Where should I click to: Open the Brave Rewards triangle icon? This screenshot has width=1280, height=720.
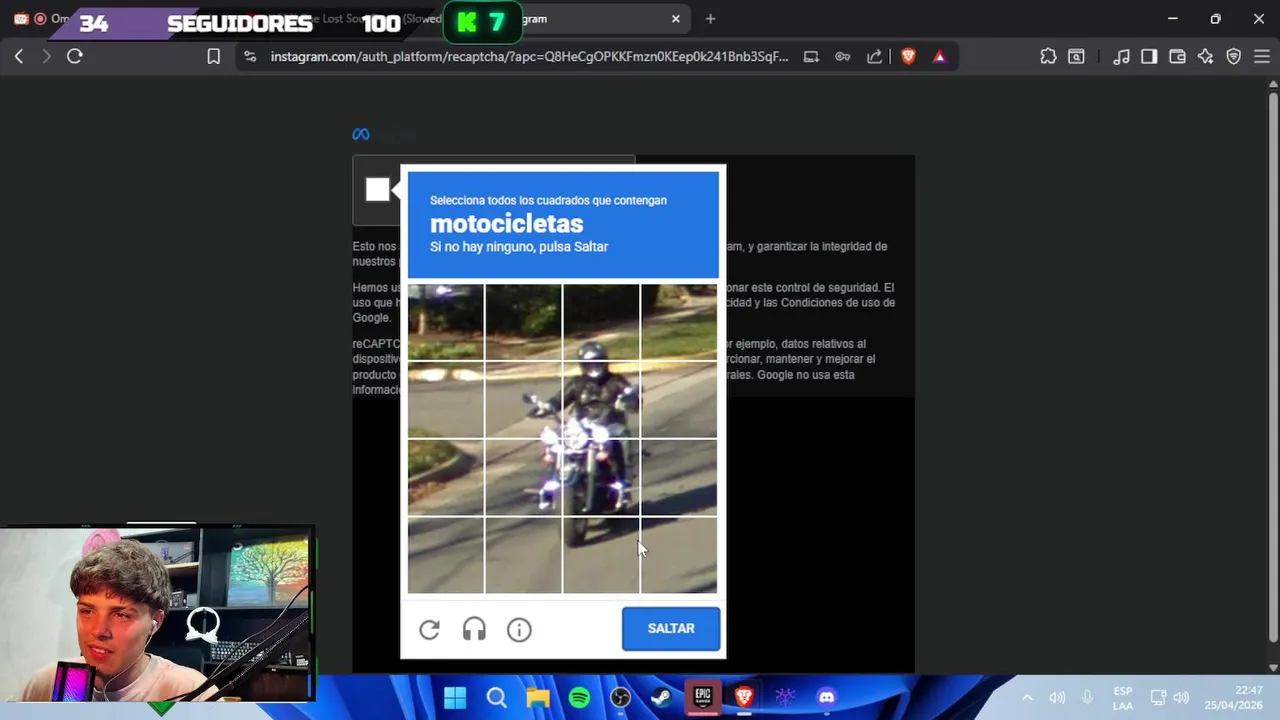click(939, 57)
